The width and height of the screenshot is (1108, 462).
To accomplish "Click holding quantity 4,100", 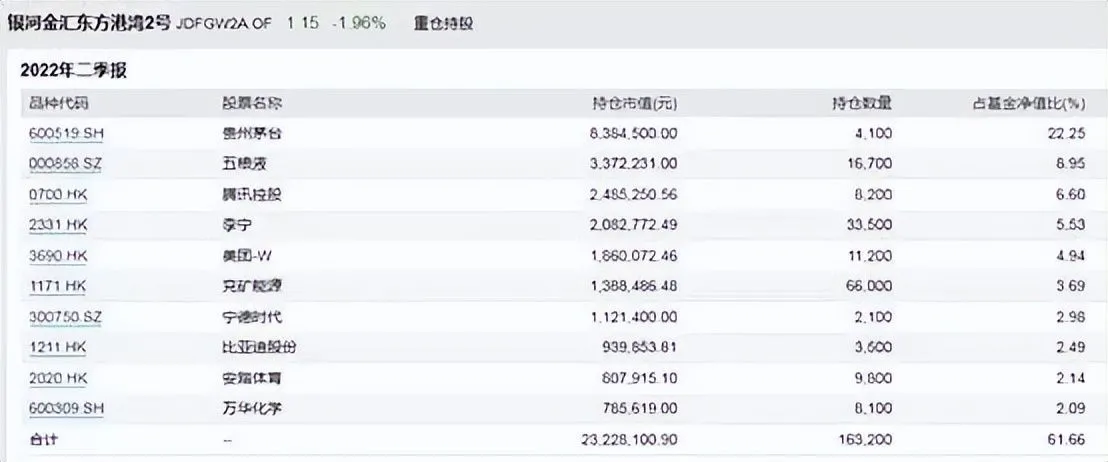I will (875, 134).
